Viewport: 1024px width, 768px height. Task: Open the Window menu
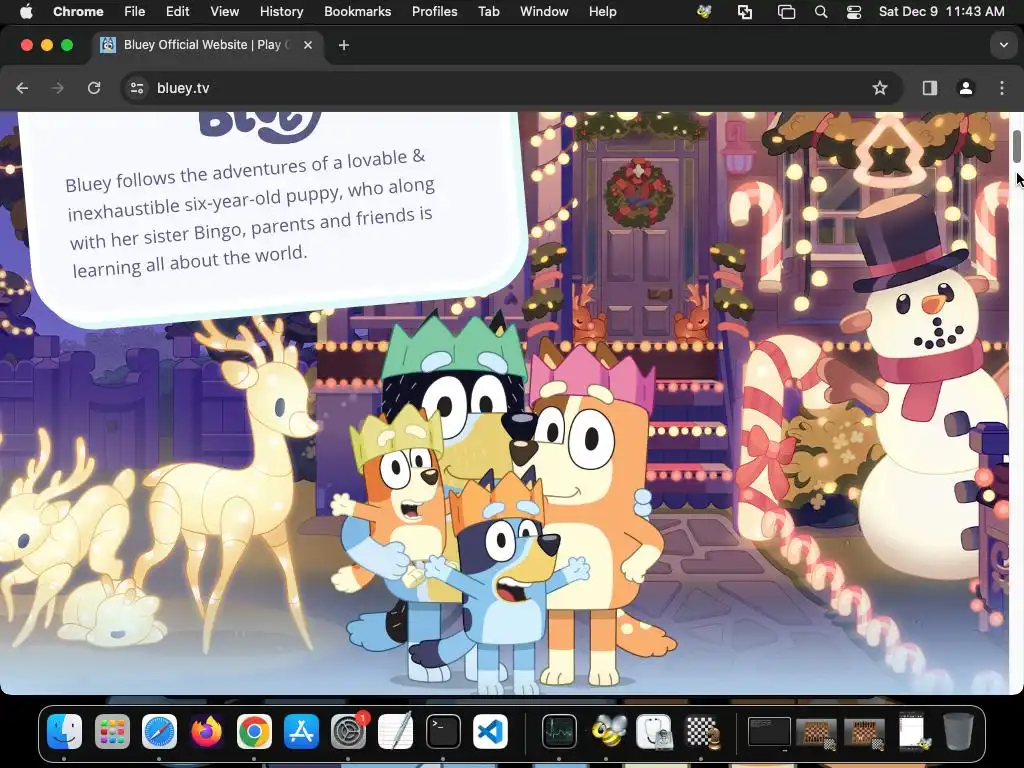coord(544,12)
